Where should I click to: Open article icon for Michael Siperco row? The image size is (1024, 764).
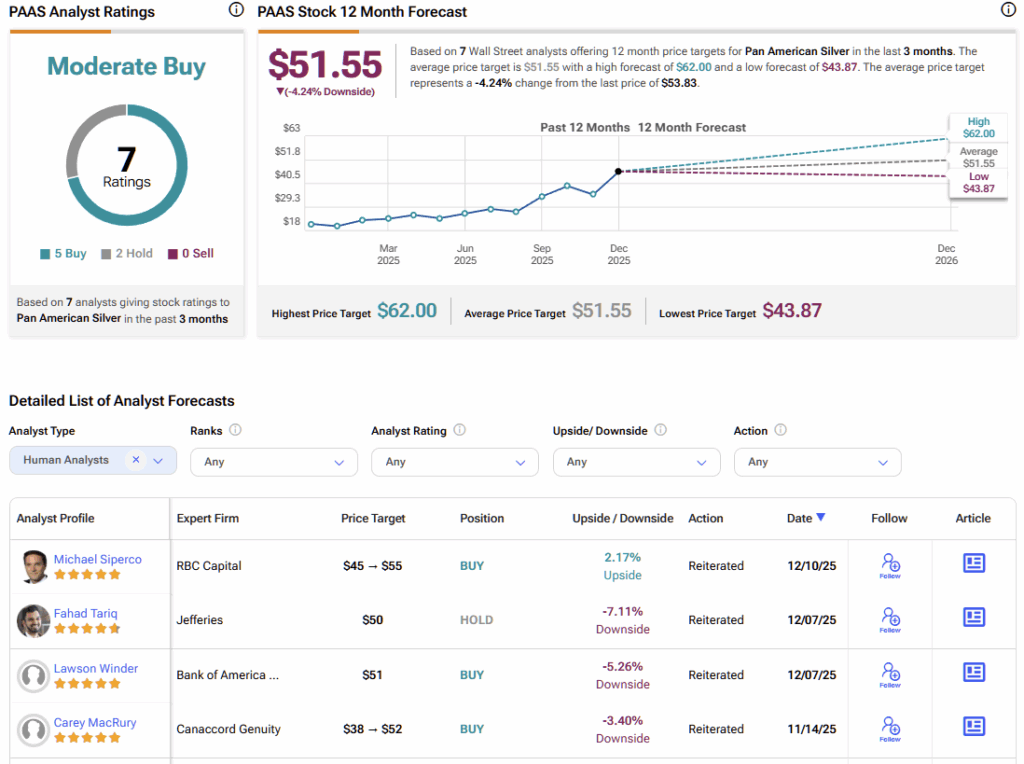coord(973,564)
